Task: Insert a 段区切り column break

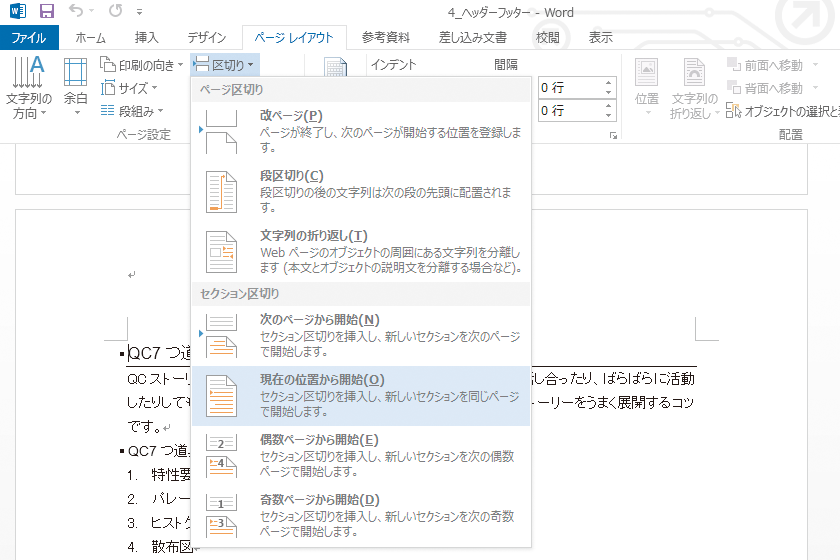Action: coord(361,192)
